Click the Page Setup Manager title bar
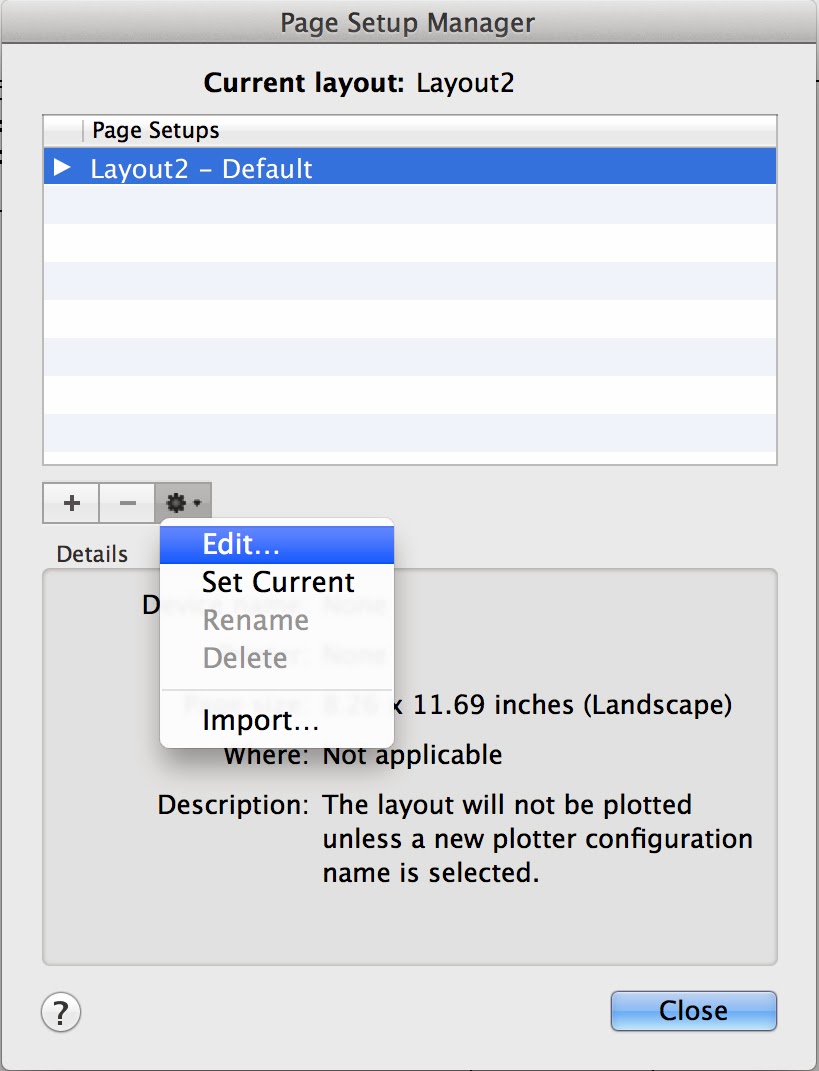The image size is (819, 1071). [409, 20]
